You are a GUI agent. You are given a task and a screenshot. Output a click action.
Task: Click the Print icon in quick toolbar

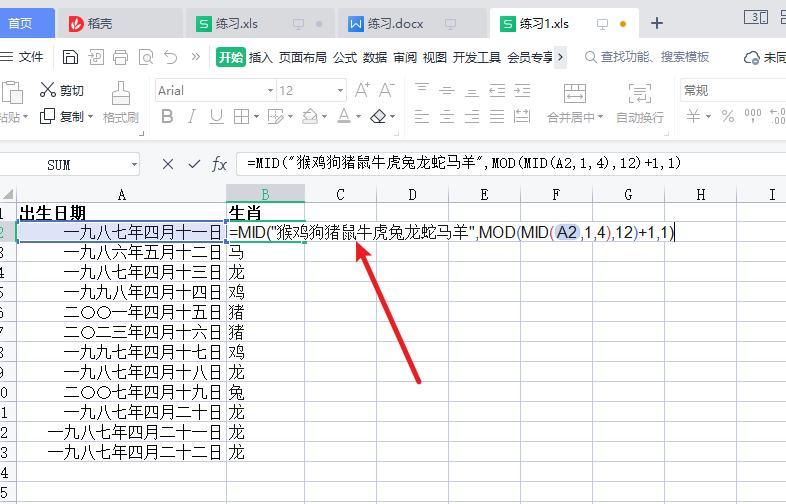[120, 57]
